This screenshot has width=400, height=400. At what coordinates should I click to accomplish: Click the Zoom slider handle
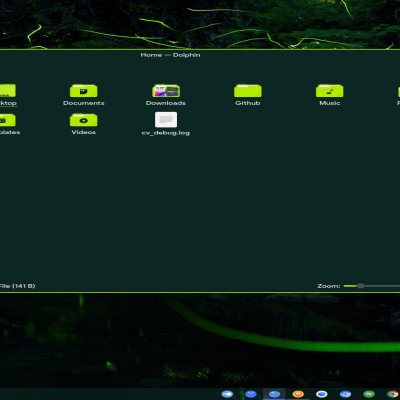pyautogui.click(x=360, y=286)
